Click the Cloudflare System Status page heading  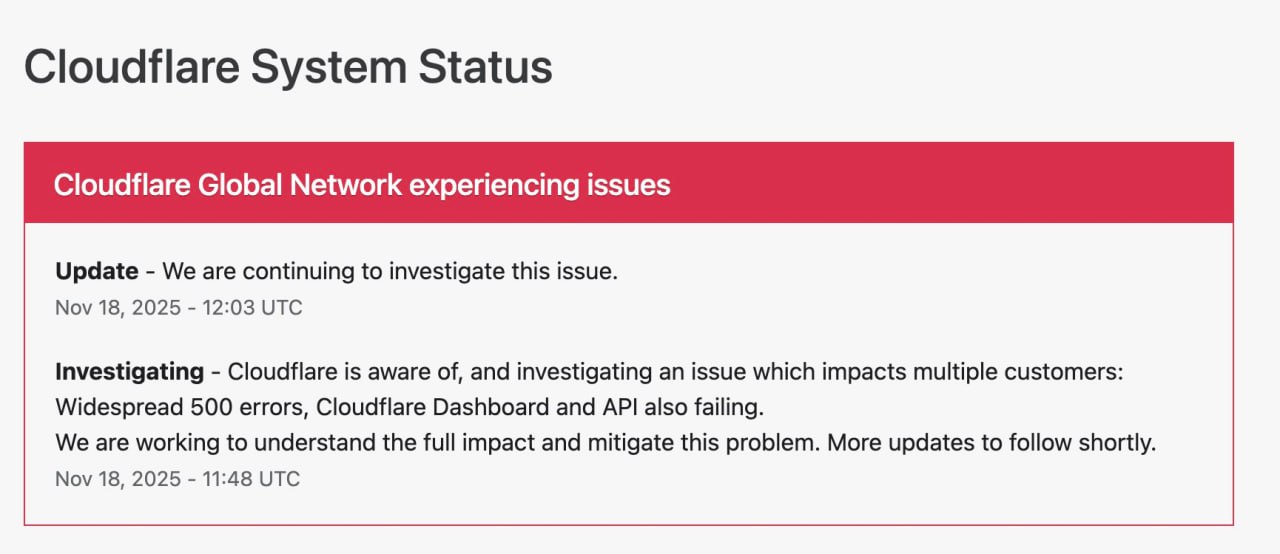coord(288,68)
